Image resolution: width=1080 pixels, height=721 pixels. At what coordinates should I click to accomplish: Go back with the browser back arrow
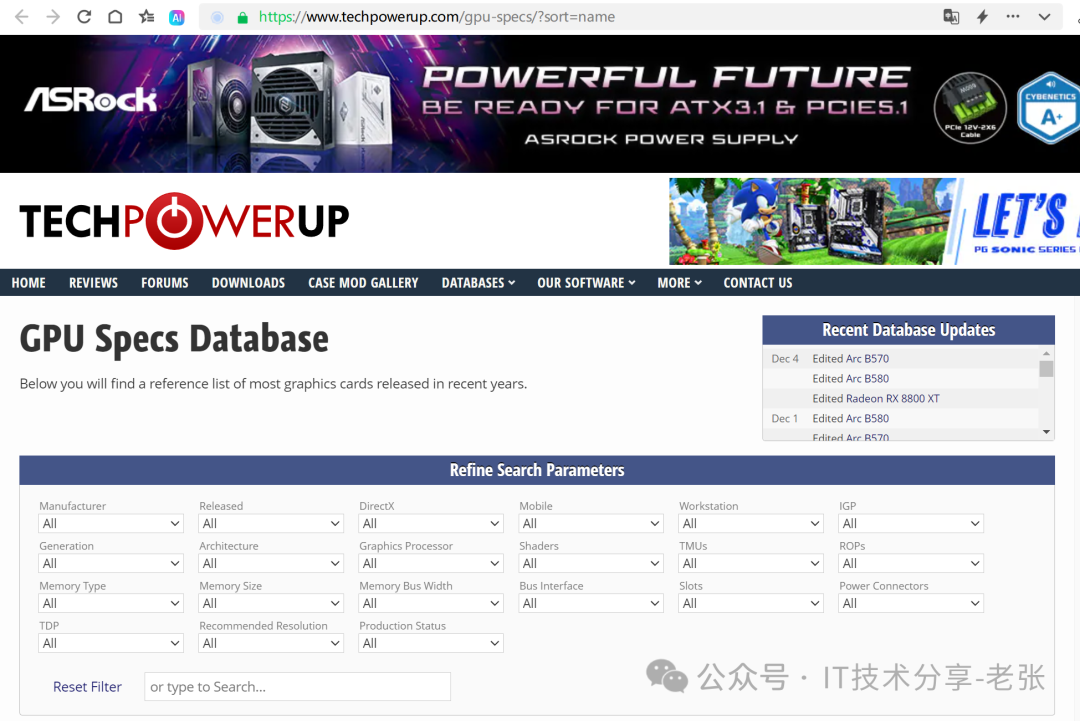[x=21, y=17]
